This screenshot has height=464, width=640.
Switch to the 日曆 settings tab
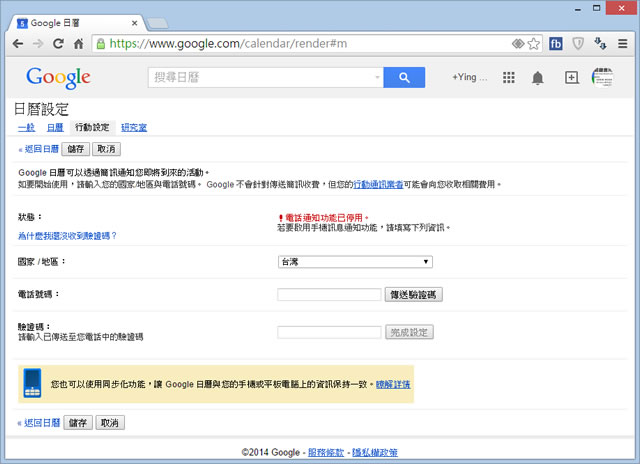pos(55,127)
